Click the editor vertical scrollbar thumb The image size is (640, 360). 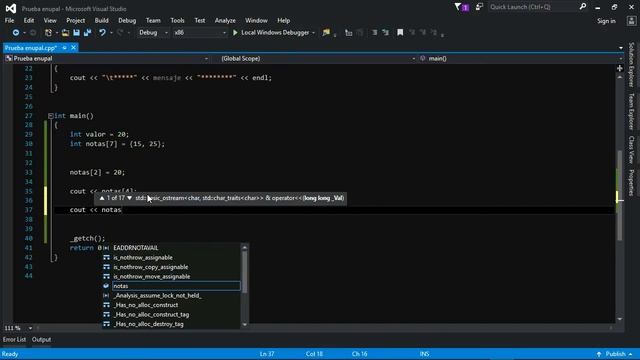coord(620,196)
